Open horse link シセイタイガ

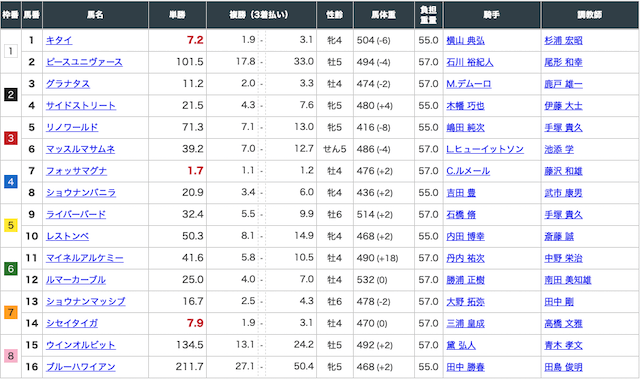point(72,323)
